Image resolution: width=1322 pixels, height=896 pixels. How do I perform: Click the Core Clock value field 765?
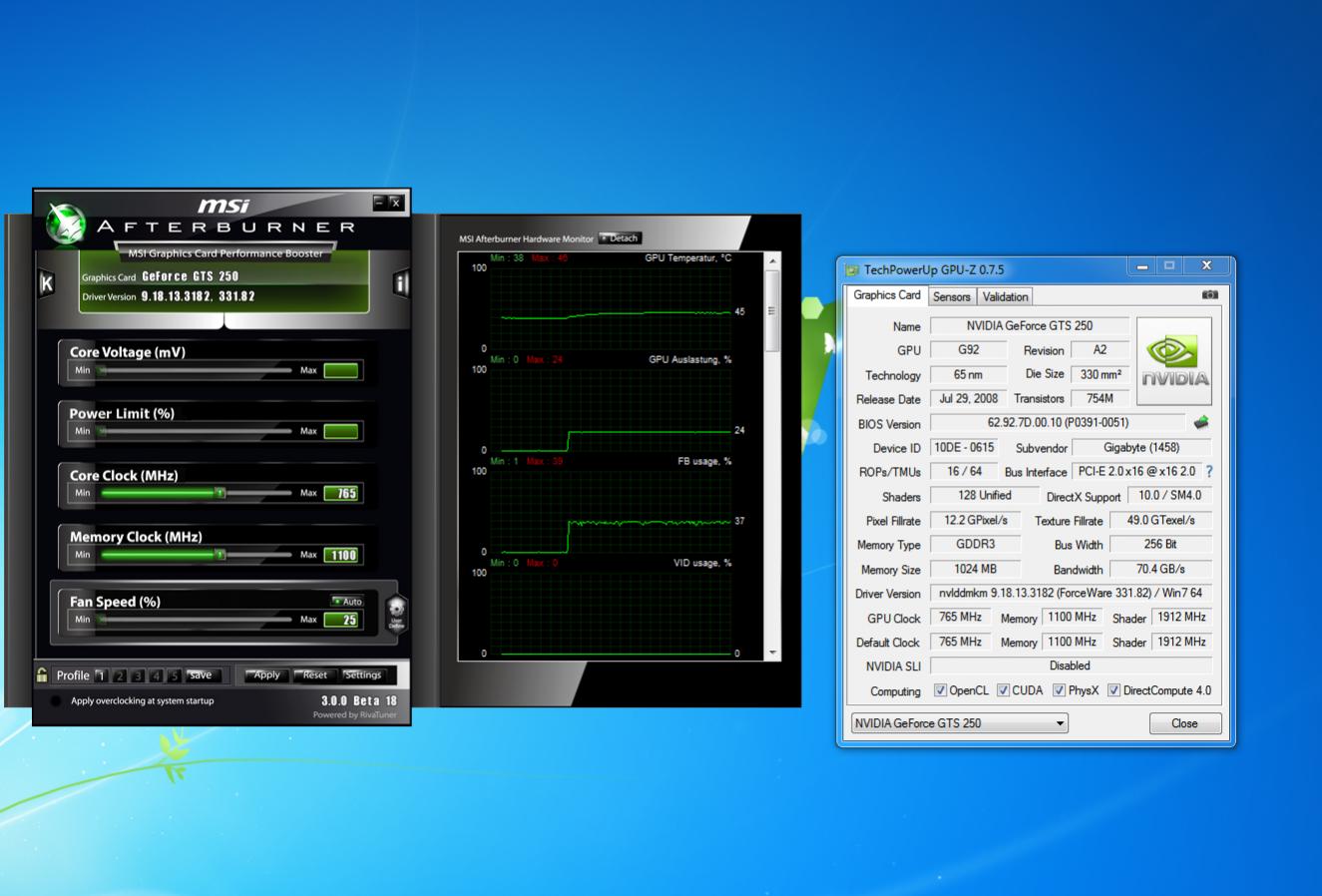pyautogui.click(x=341, y=493)
